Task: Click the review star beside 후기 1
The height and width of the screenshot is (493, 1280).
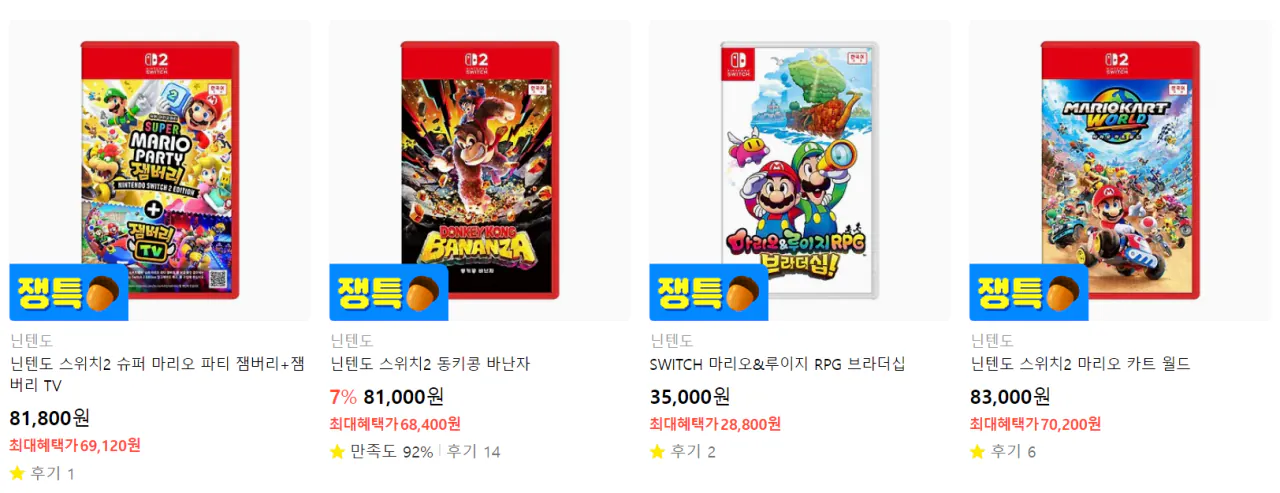Action: coord(17,473)
